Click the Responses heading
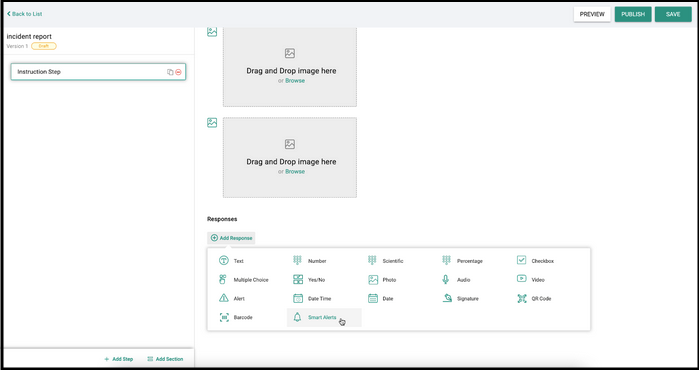 point(222,219)
